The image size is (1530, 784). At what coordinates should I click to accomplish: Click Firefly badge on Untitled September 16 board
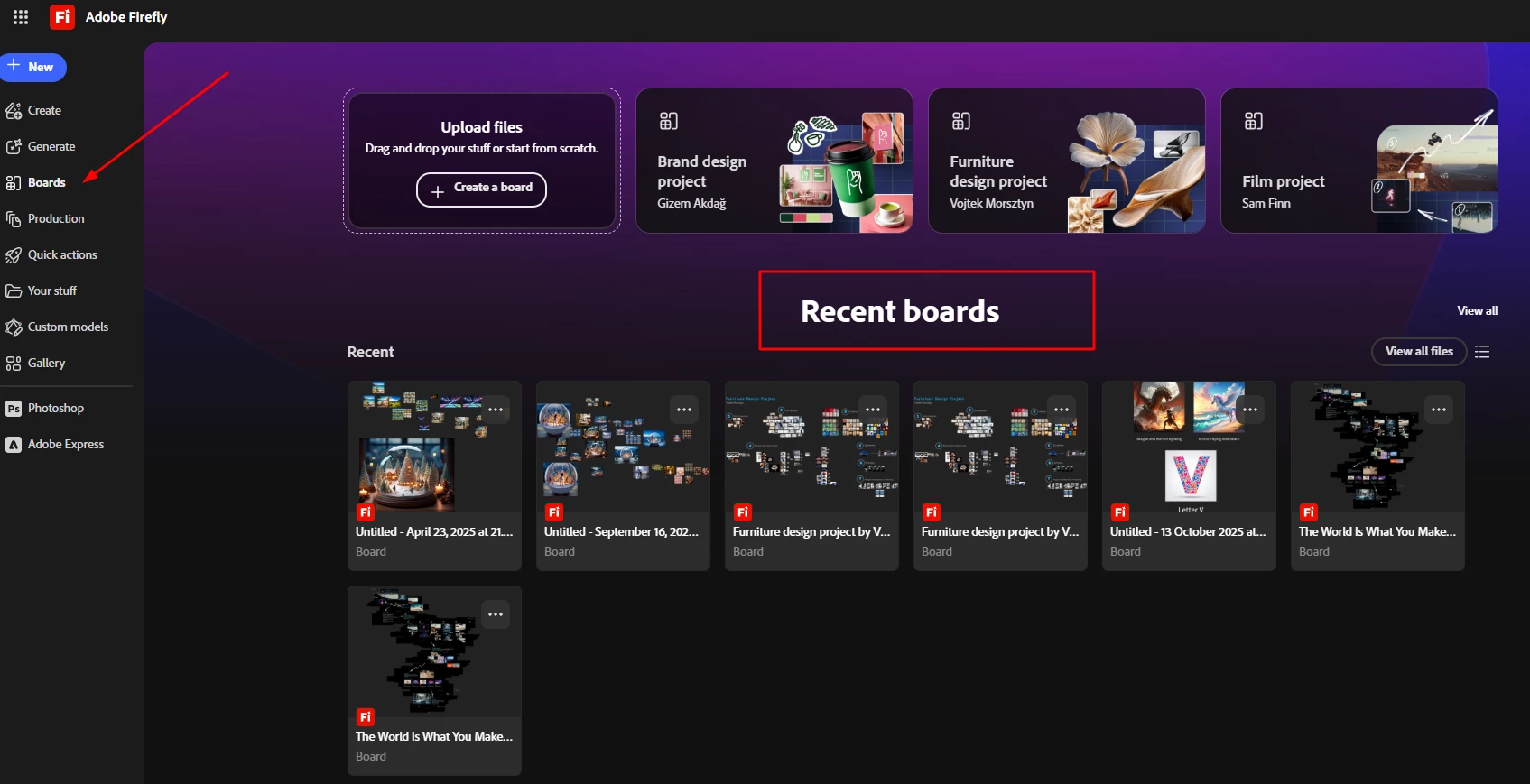click(x=554, y=512)
